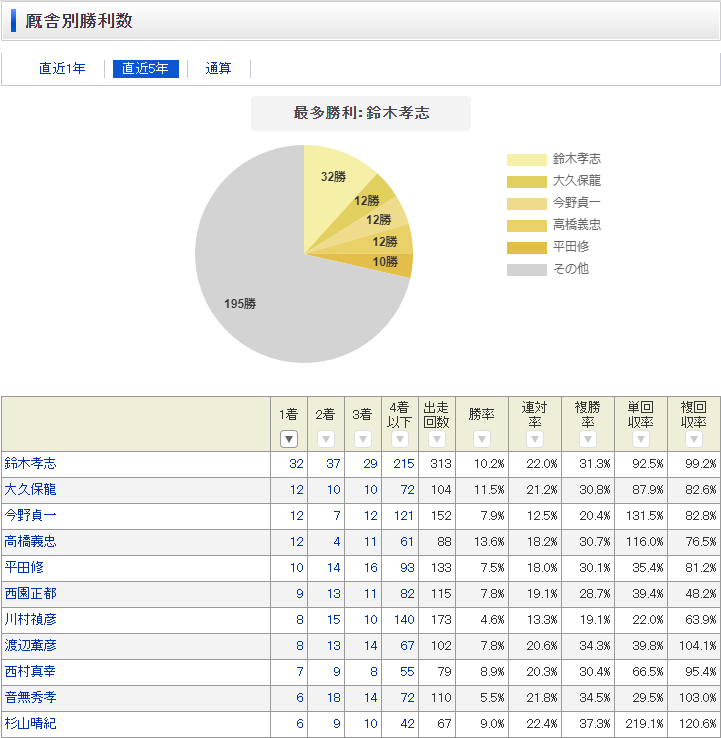Sort by 連対率 arrow icon
The image size is (721, 738).
pos(534,439)
